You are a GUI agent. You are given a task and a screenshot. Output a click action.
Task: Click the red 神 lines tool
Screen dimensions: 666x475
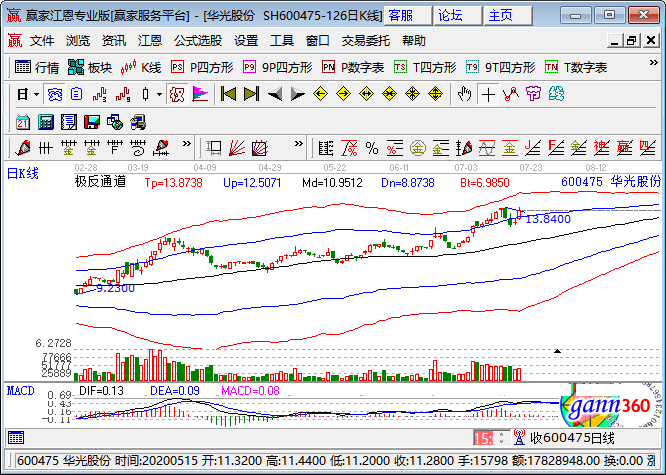(x=601, y=148)
